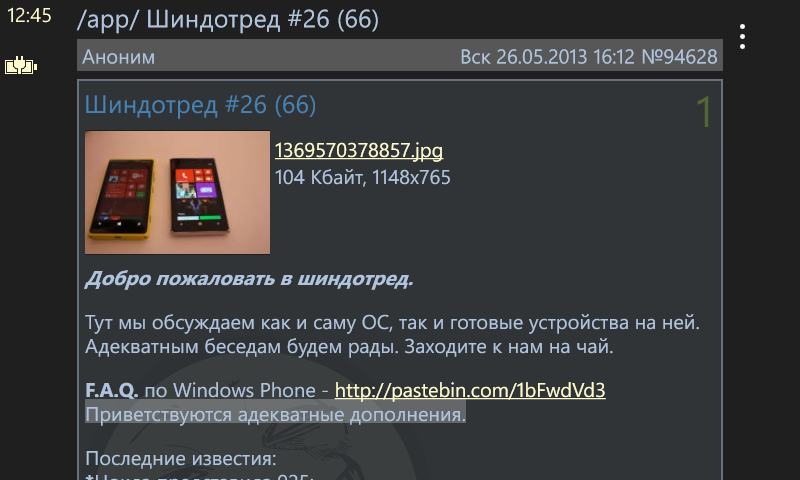Tap the bold Добро пожаловать в шиндотред heading

click(x=249, y=279)
